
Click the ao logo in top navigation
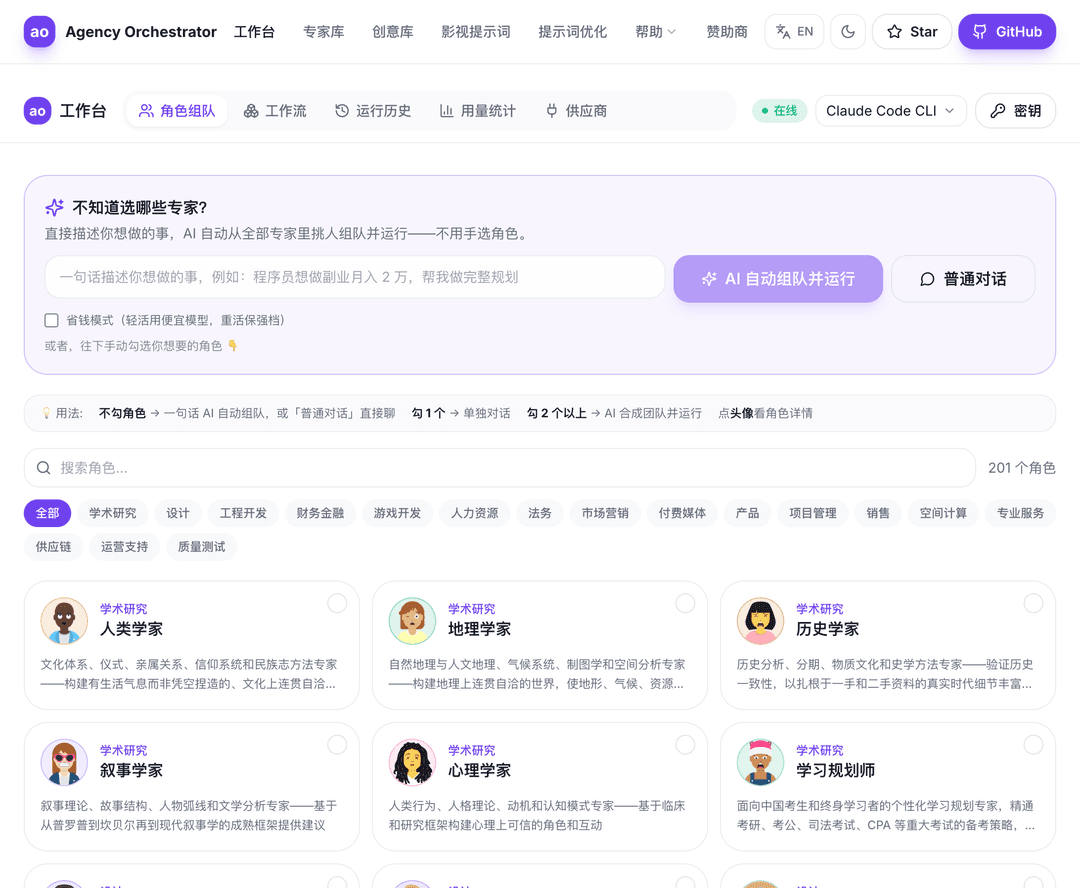coord(39,32)
